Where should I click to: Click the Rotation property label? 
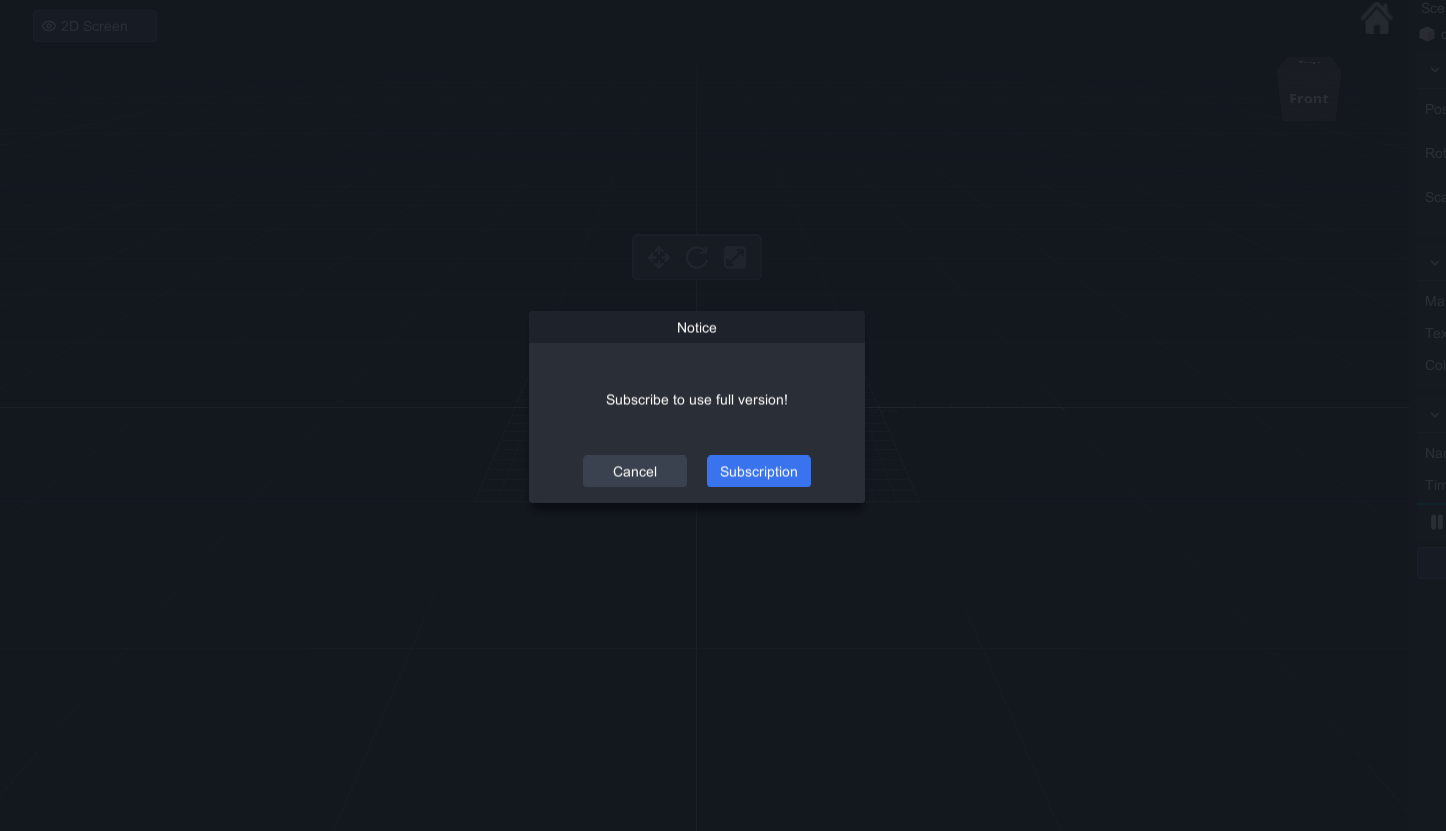[x=1435, y=153]
